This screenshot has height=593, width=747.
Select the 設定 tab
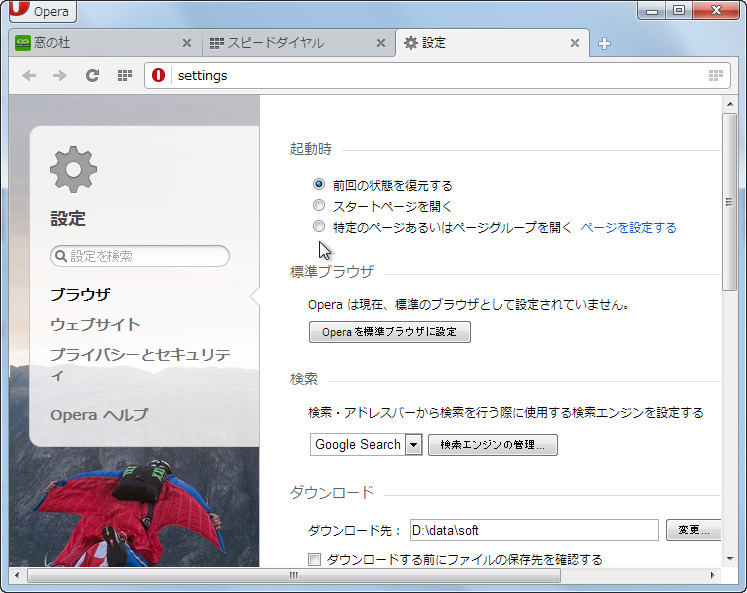click(492, 43)
